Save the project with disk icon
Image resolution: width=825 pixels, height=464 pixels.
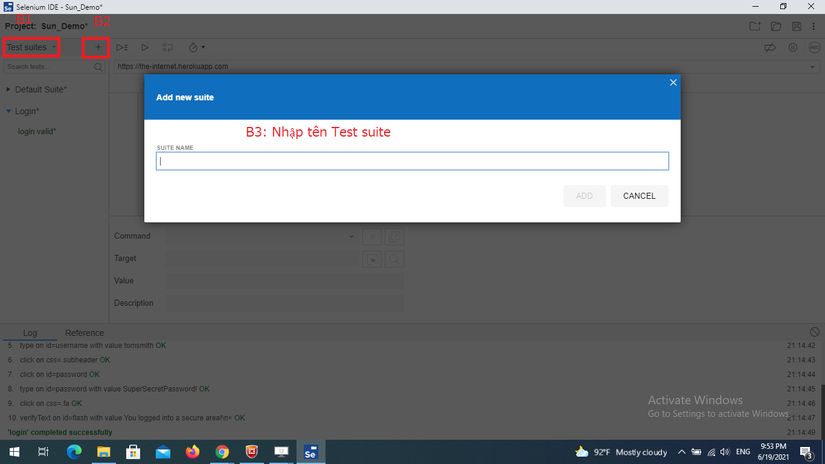797,26
